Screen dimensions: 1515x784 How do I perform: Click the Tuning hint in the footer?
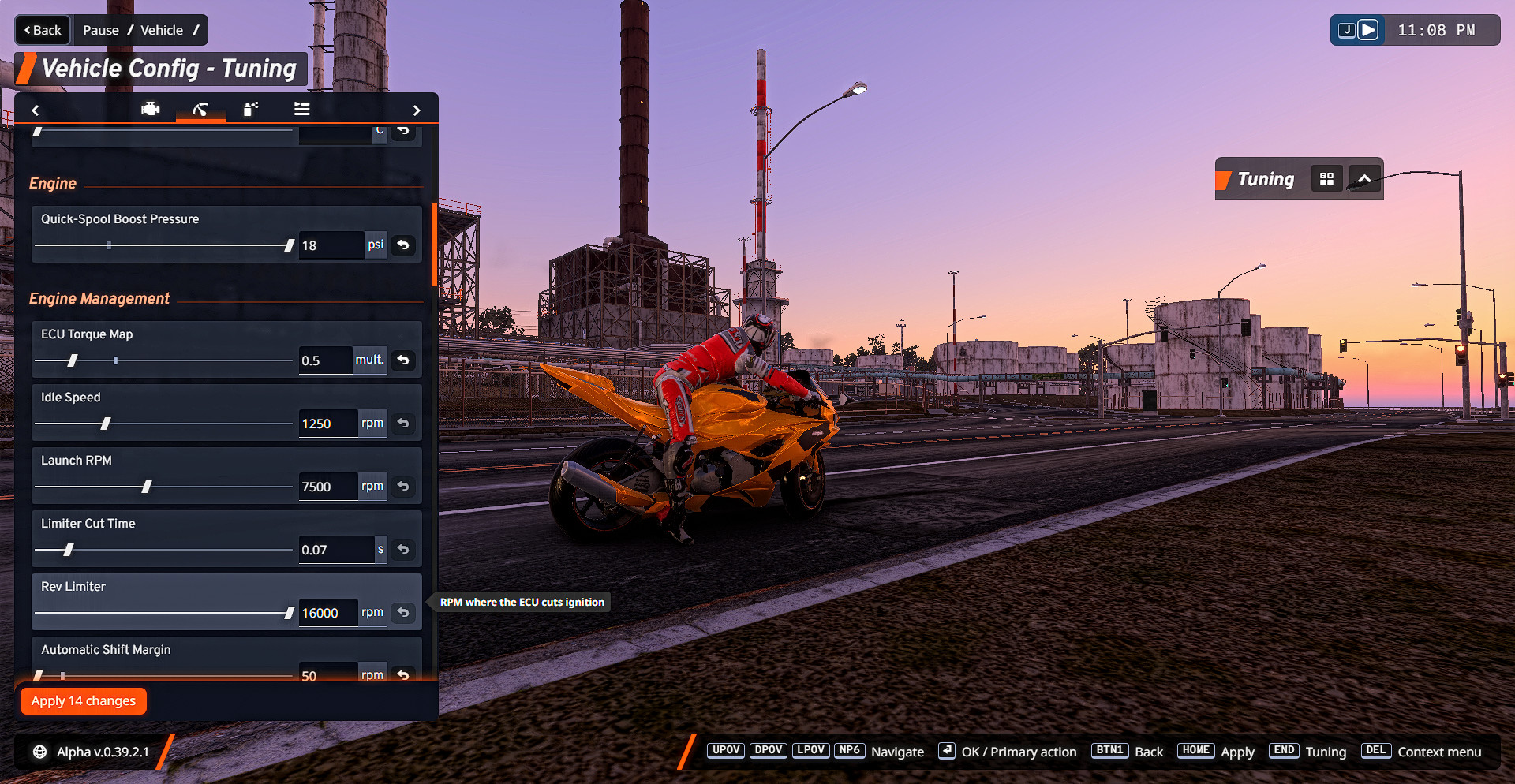point(1326,752)
